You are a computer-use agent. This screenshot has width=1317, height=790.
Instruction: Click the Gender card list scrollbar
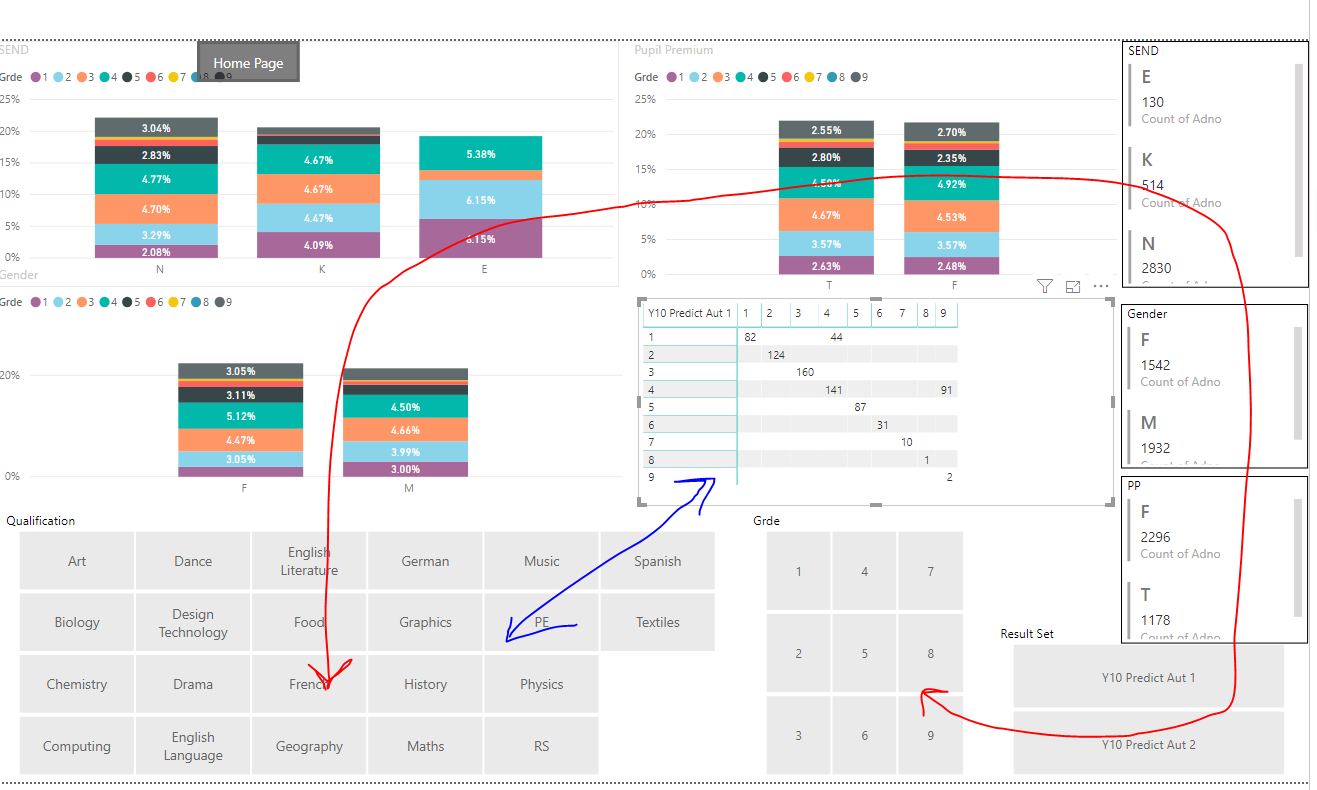pyautogui.click(x=1299, y=383)
